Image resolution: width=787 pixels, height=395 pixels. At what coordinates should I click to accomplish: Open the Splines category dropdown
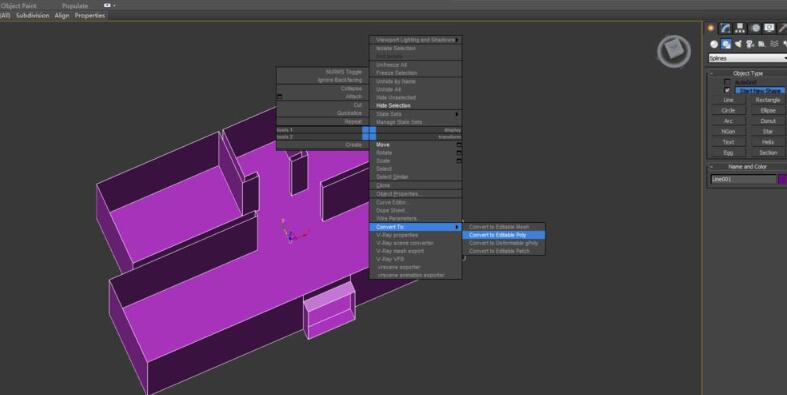[747, 58]
